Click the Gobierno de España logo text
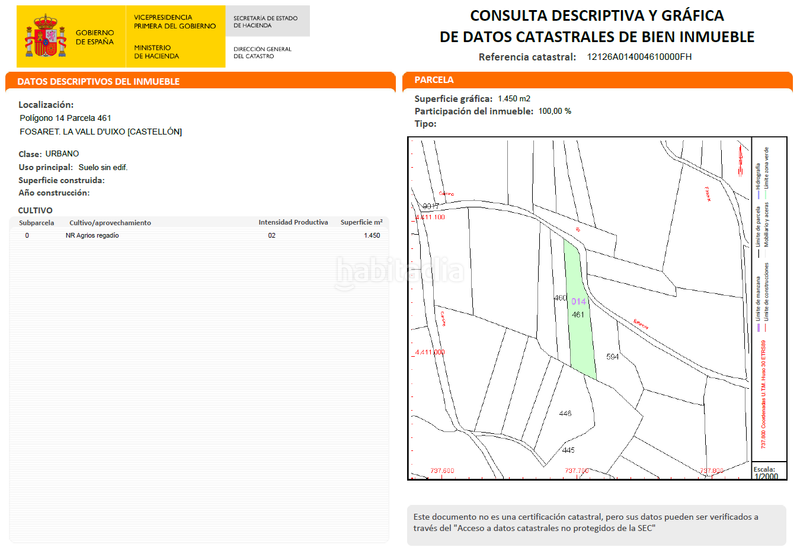800x547 pixels. [92, 36]
